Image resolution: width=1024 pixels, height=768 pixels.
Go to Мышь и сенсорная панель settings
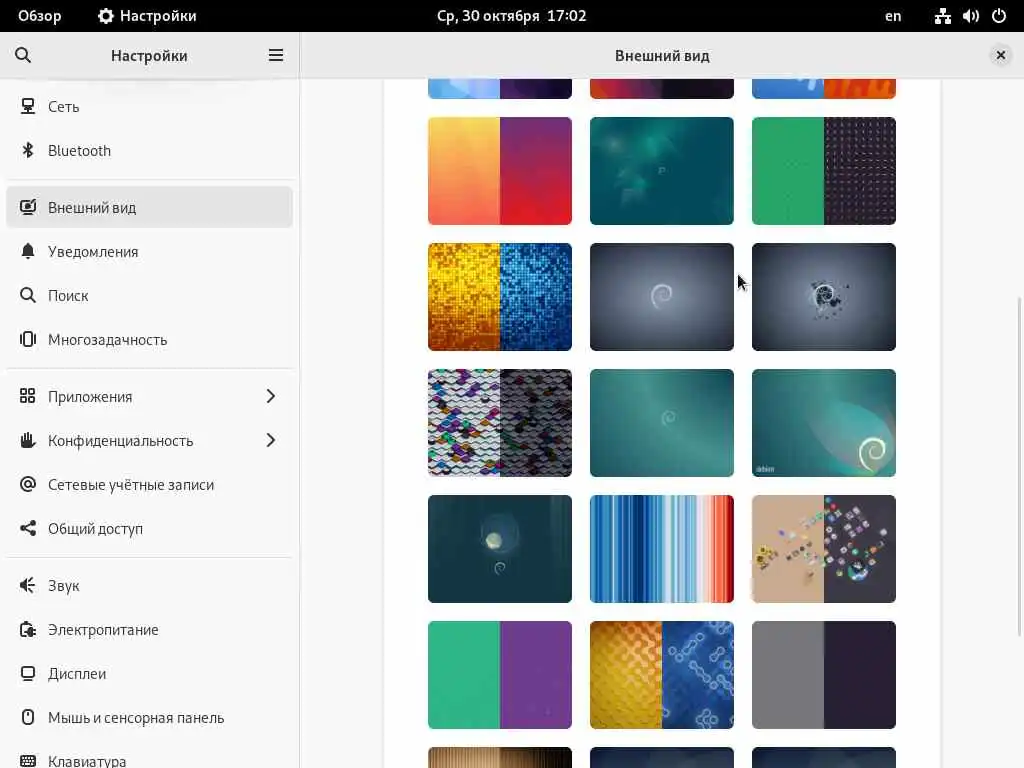point(150,717)
